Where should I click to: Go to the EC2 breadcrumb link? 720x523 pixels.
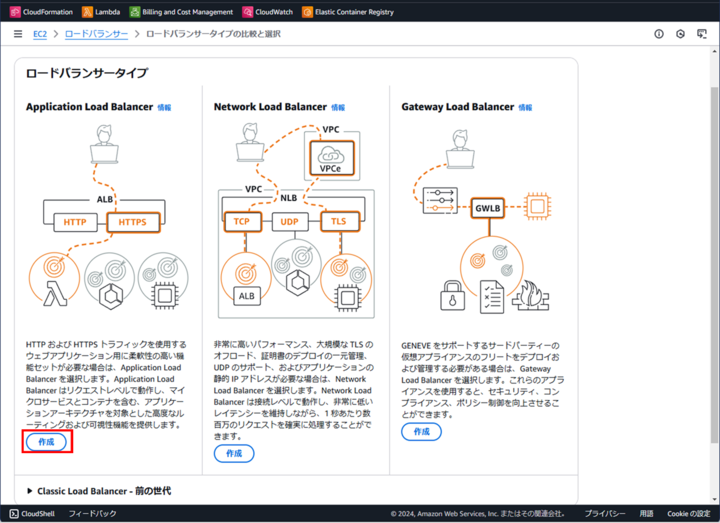point(40,34)
